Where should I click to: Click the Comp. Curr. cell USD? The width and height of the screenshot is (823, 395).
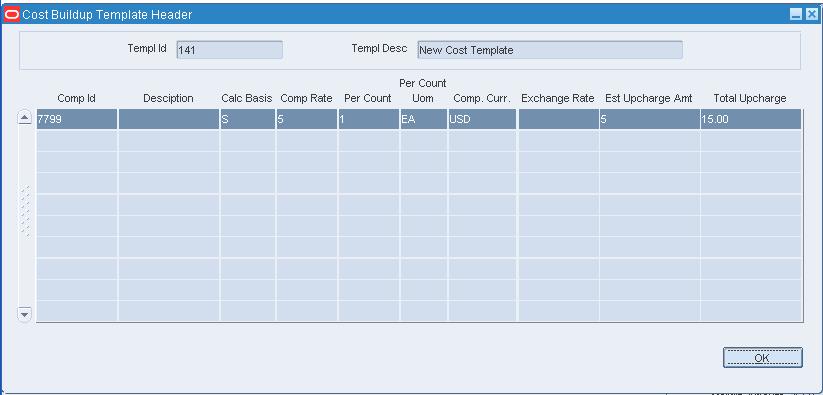click(482, 119)
